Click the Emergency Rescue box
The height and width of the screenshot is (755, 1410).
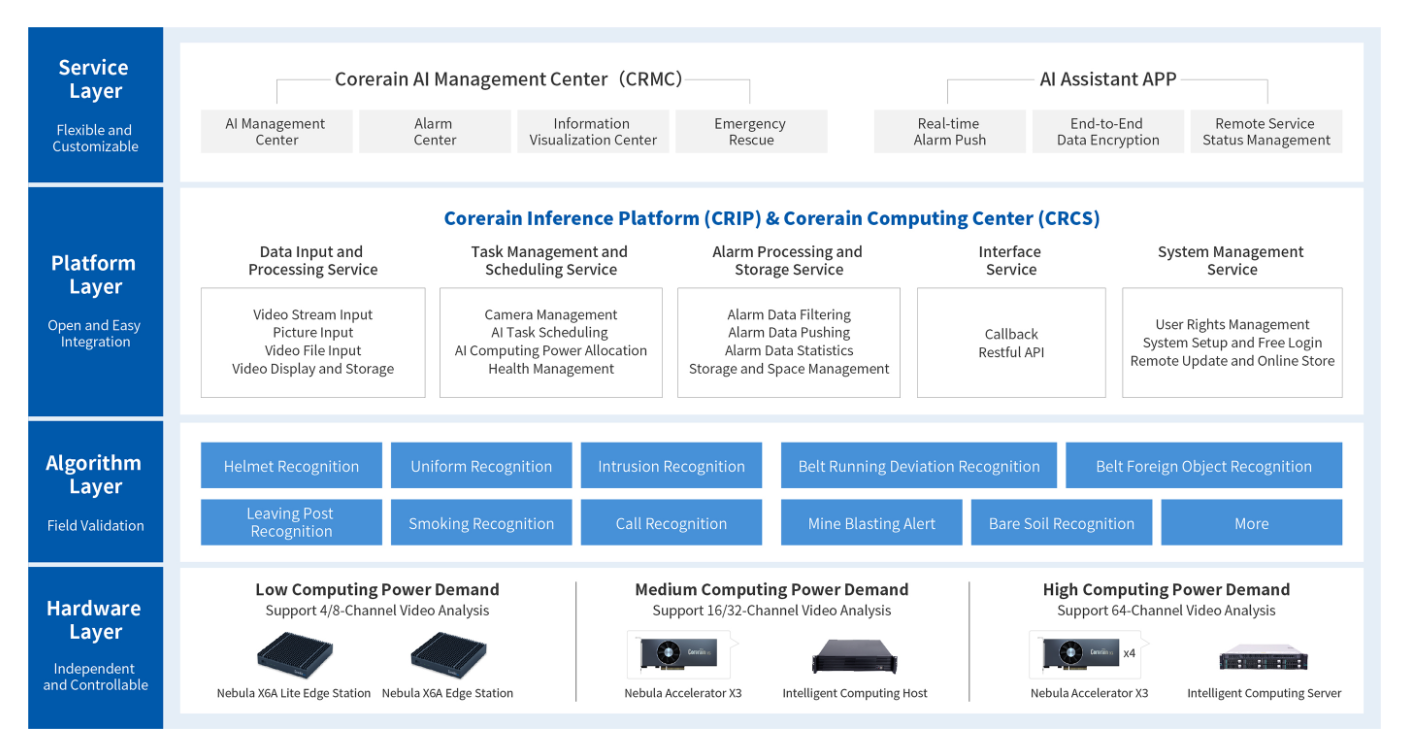(751, 131)
